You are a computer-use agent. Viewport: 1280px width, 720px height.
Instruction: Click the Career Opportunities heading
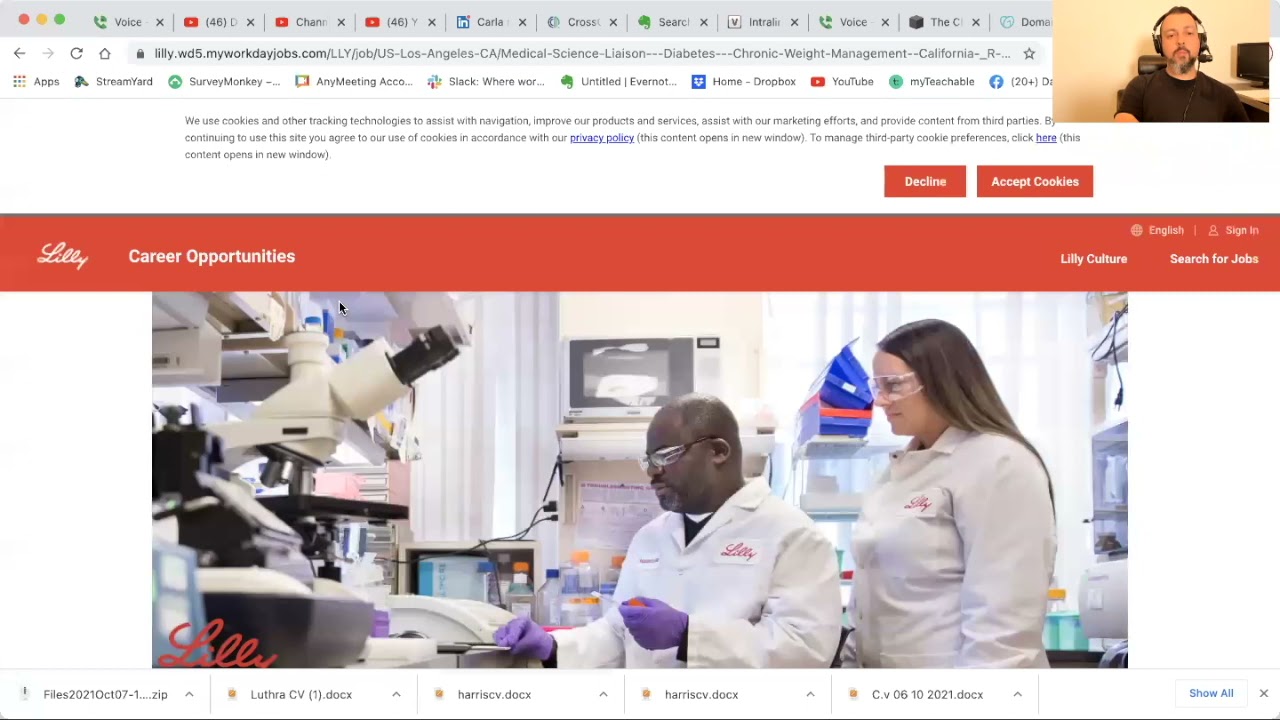point(212,256)
